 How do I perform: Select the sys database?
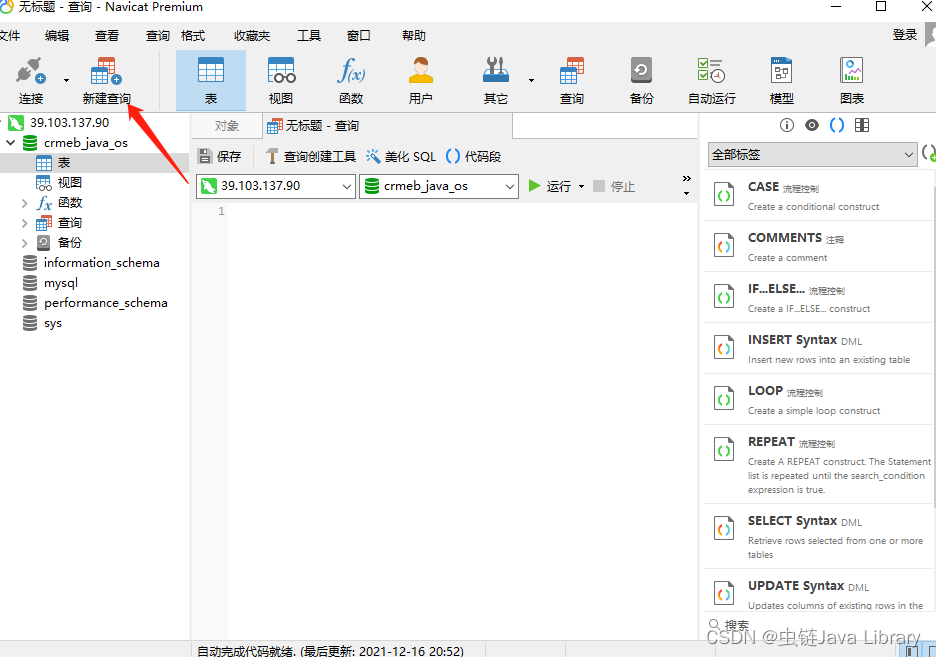(x=52, y=323)
